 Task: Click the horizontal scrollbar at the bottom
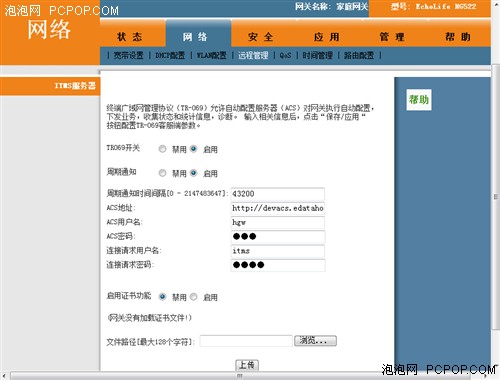point(240,376)
